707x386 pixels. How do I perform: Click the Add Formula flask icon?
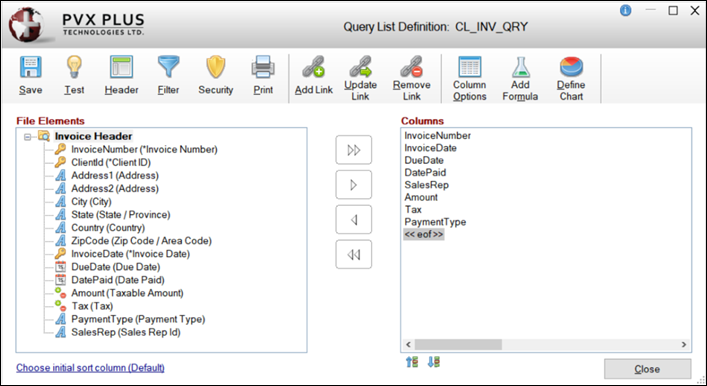click(520, 66)
